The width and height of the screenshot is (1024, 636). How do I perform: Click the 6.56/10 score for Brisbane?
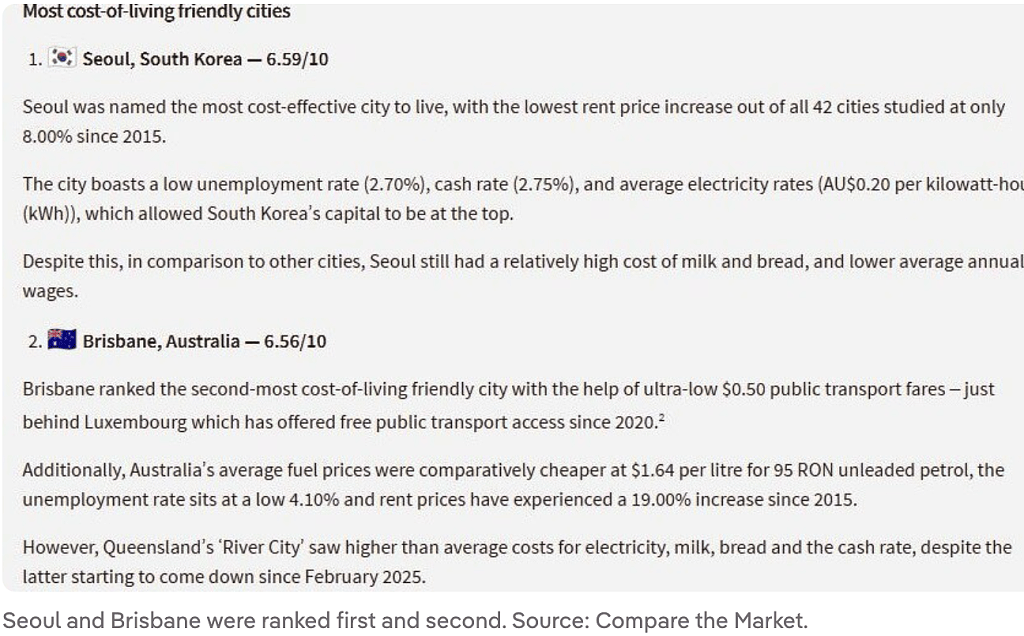pos(295,341)
